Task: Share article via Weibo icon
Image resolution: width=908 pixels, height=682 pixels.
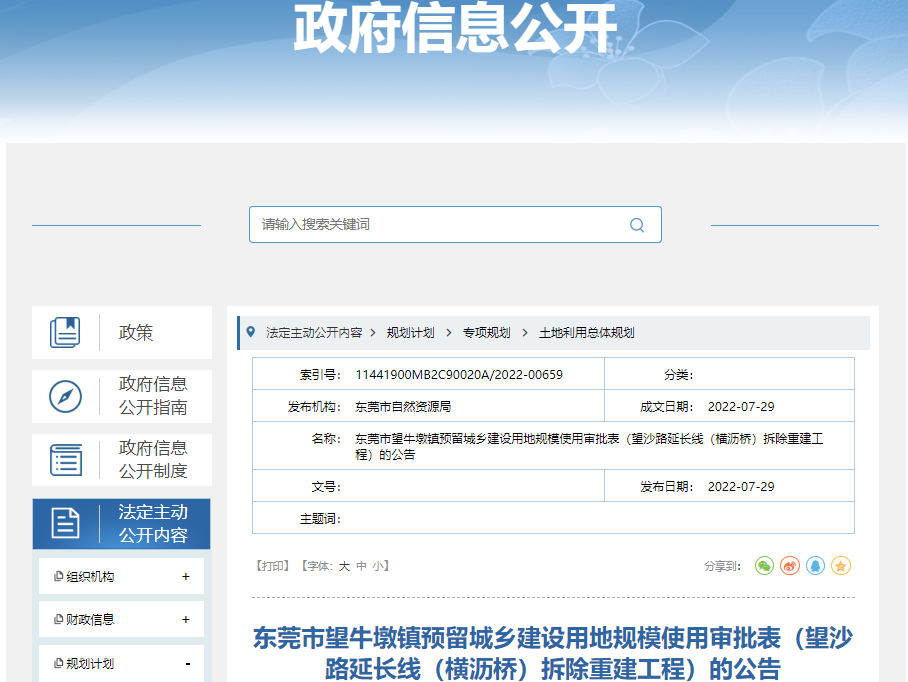Action: point(790,566)
